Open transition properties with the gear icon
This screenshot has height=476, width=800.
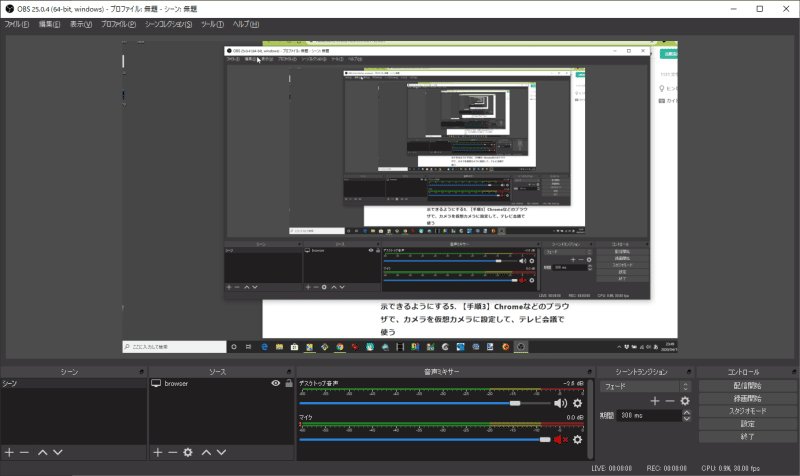(685, 401)
